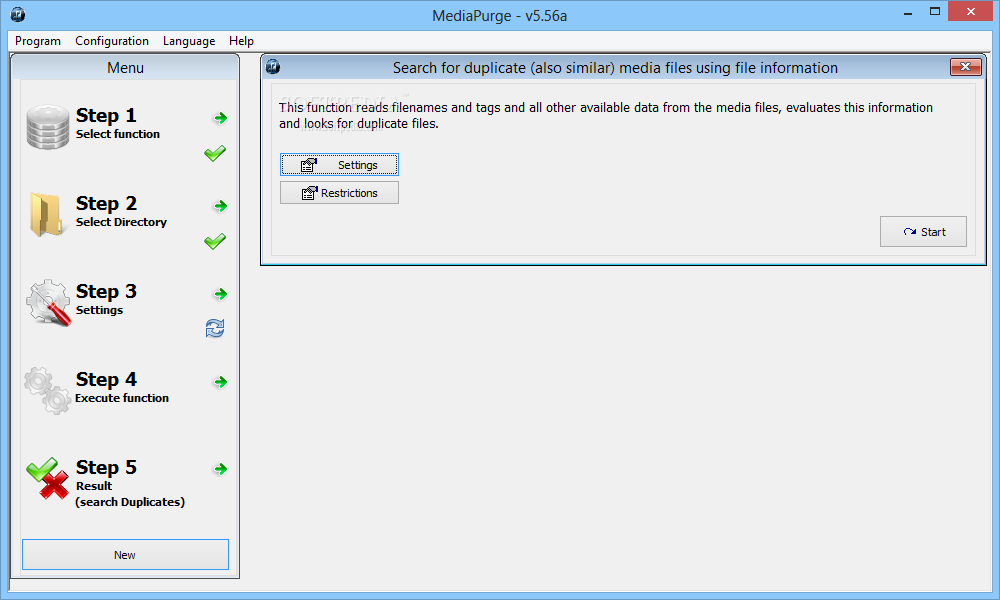Click the green arrow next to Step 5
The image size is (1000, 600).
[221, 469]
